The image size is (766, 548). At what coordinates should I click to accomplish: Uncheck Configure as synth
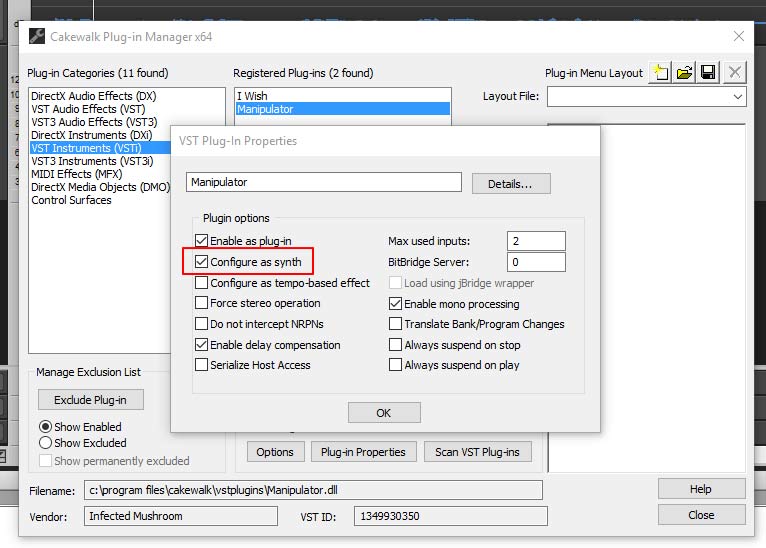coord(202,262)
